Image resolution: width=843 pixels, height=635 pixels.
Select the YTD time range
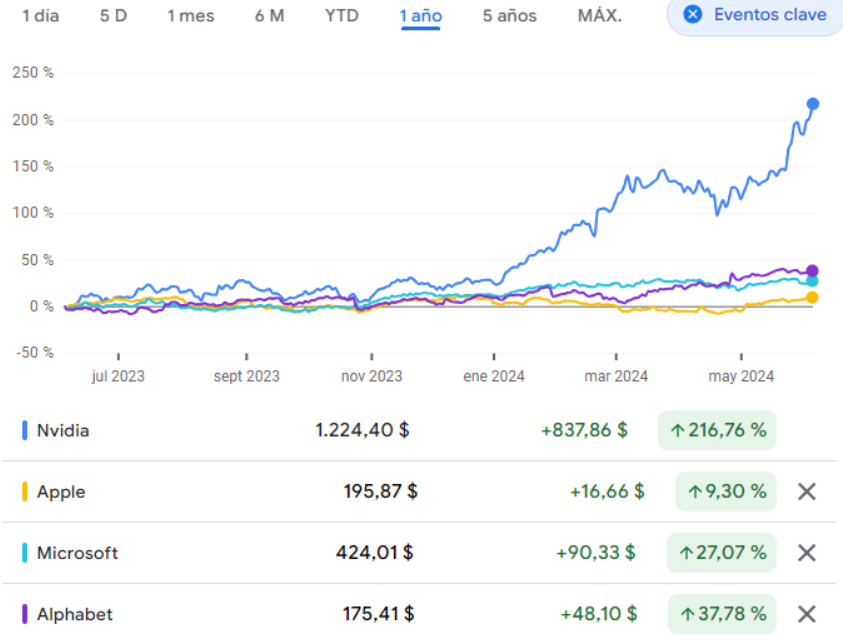coord(341,16)
